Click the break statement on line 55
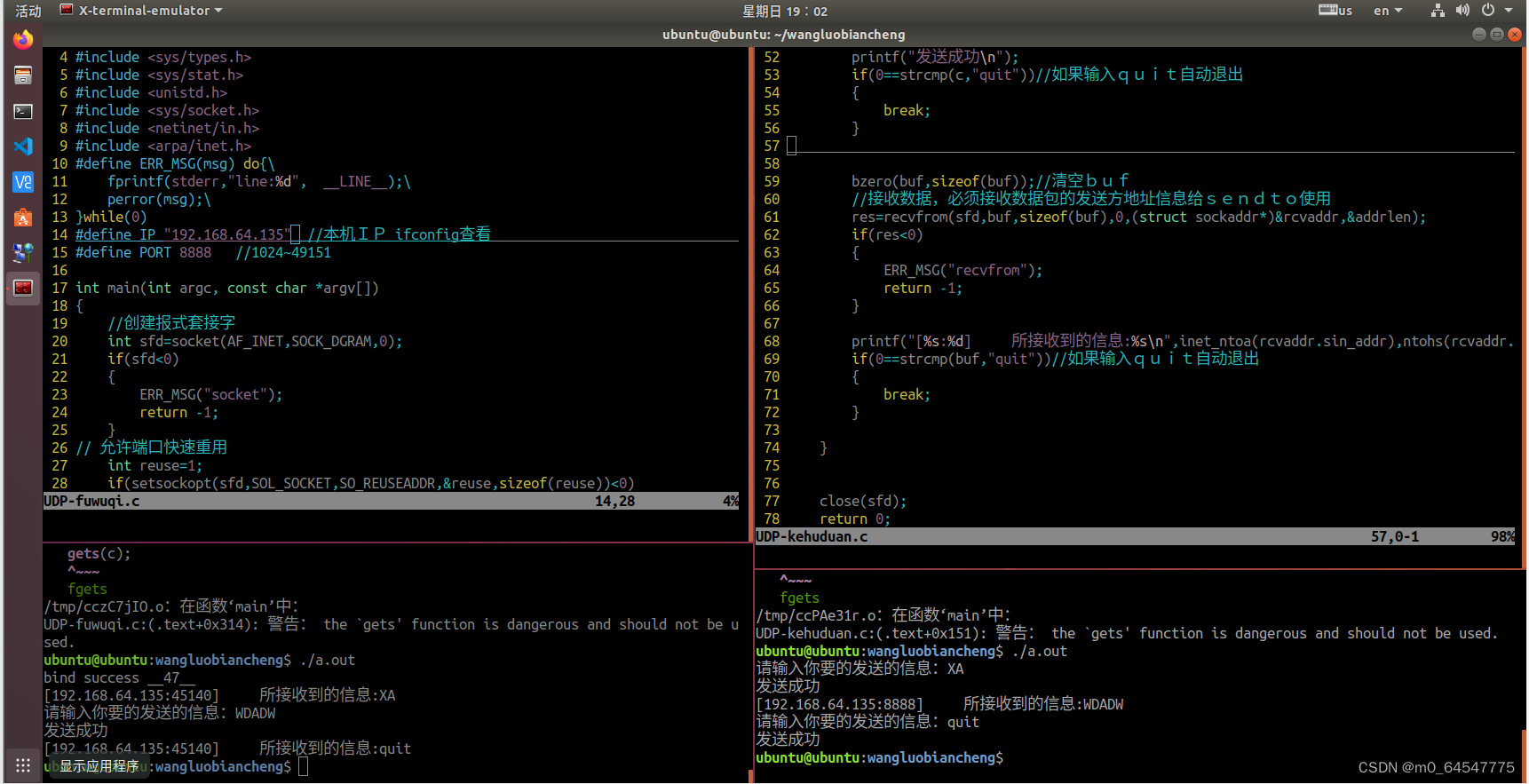 (x=907, y=110)
